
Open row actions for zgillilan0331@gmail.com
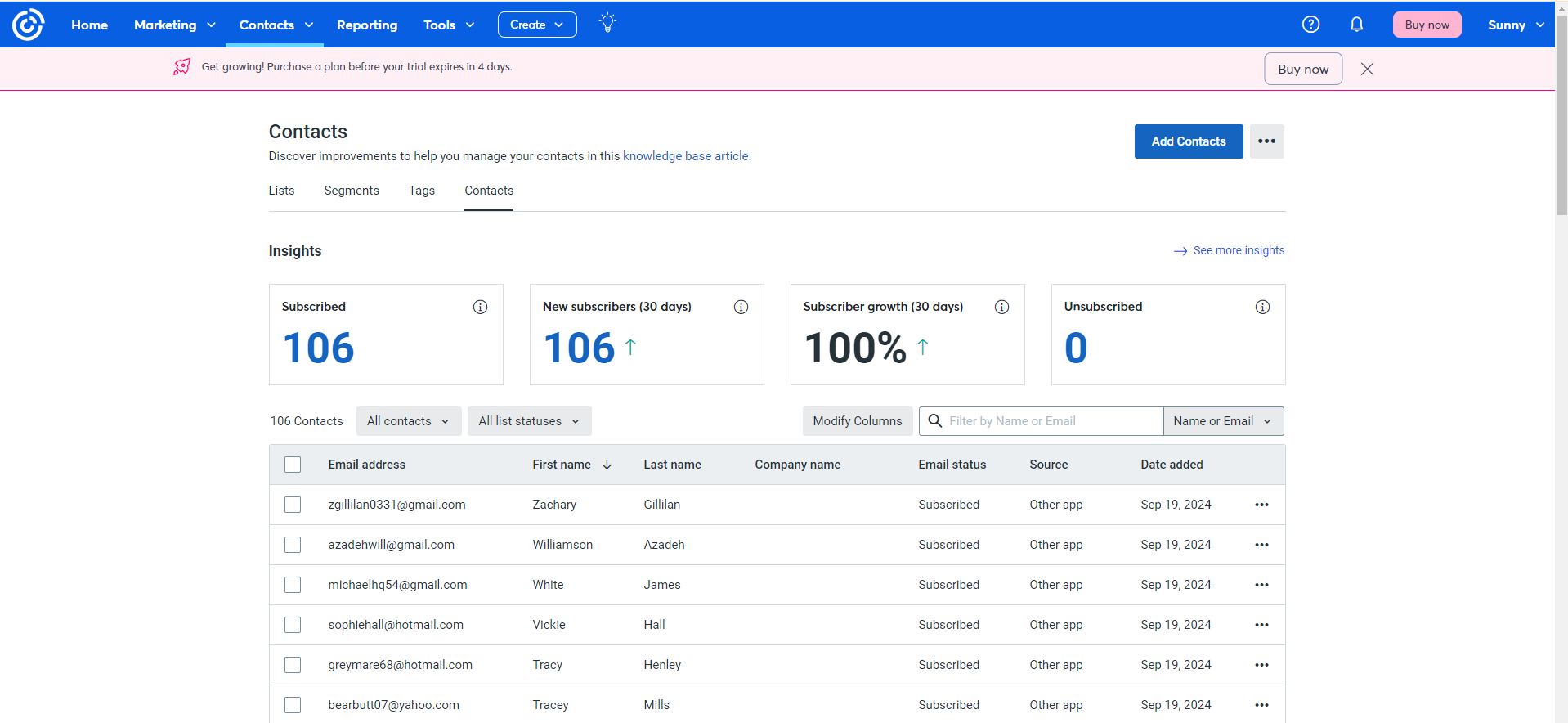(x=1261, y=505)
